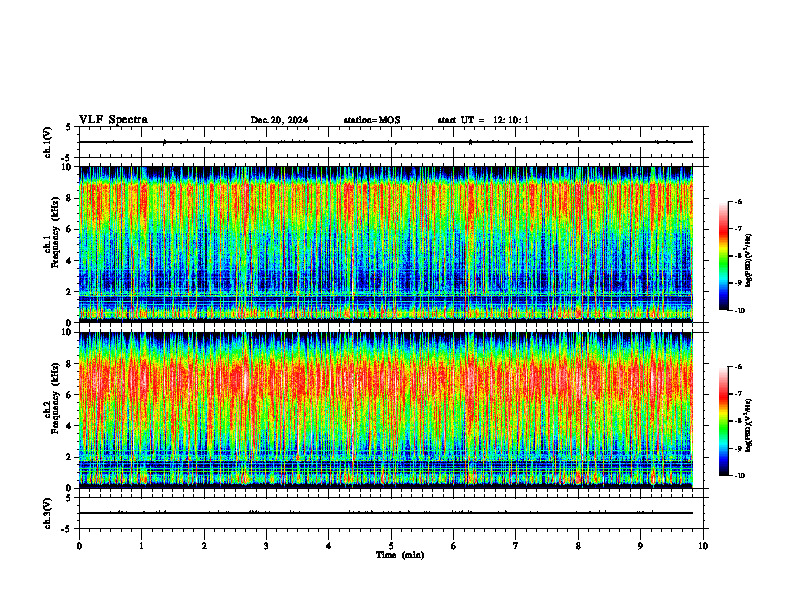Image resolution: width=792 pixels, height=612 pixels.
Task: Click the "ch.3(V)" axis label
Action: 48,513
